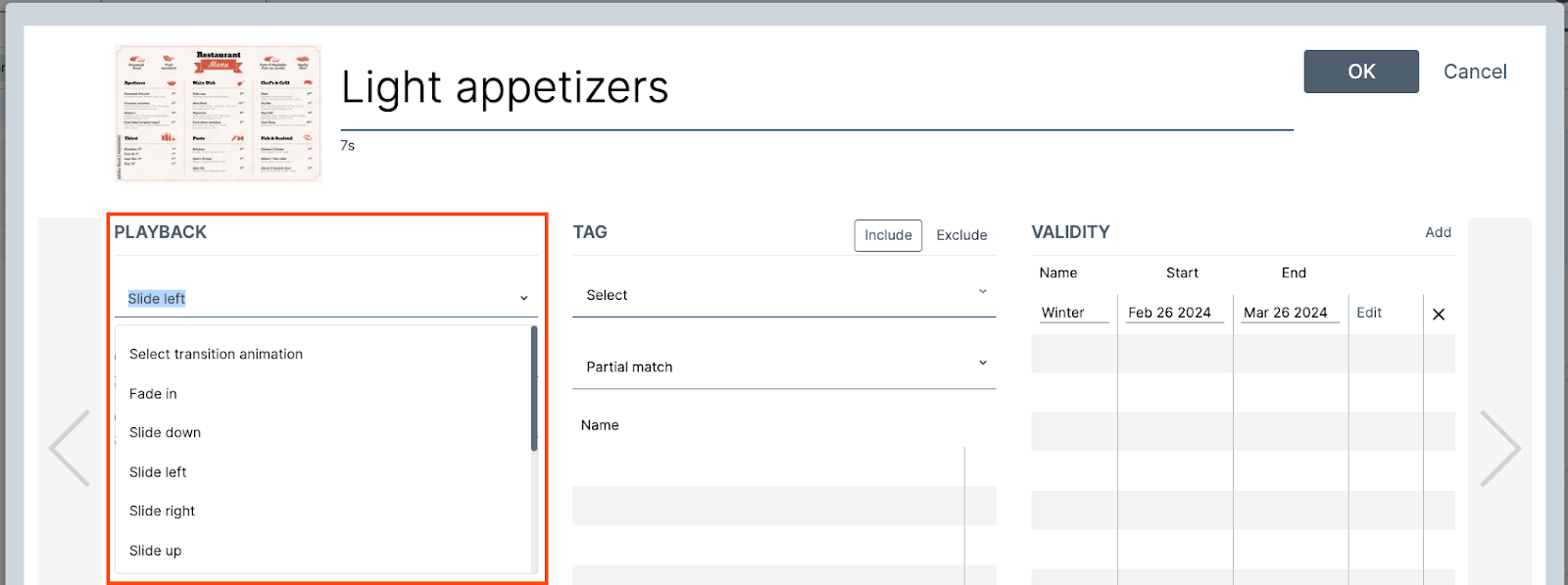Choose Slide down transition option
The width and height of the screenshot is (1568, 585).
click(166, 433)
